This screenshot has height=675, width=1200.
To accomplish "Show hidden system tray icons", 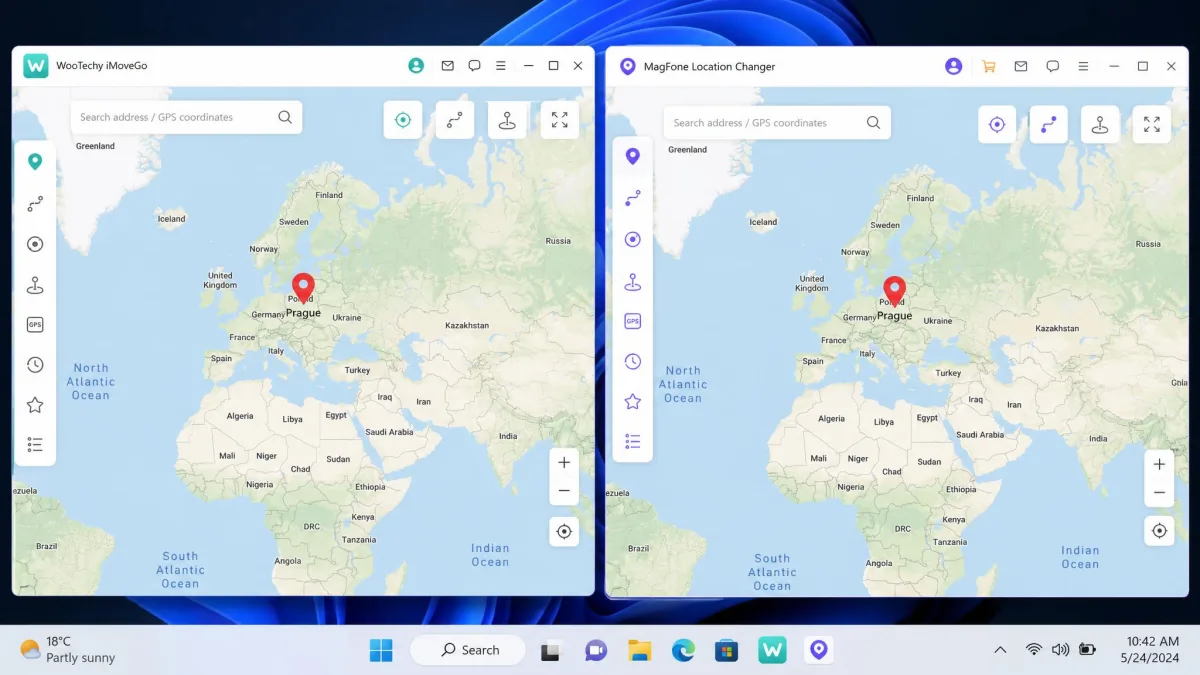I will [1000, 650].
